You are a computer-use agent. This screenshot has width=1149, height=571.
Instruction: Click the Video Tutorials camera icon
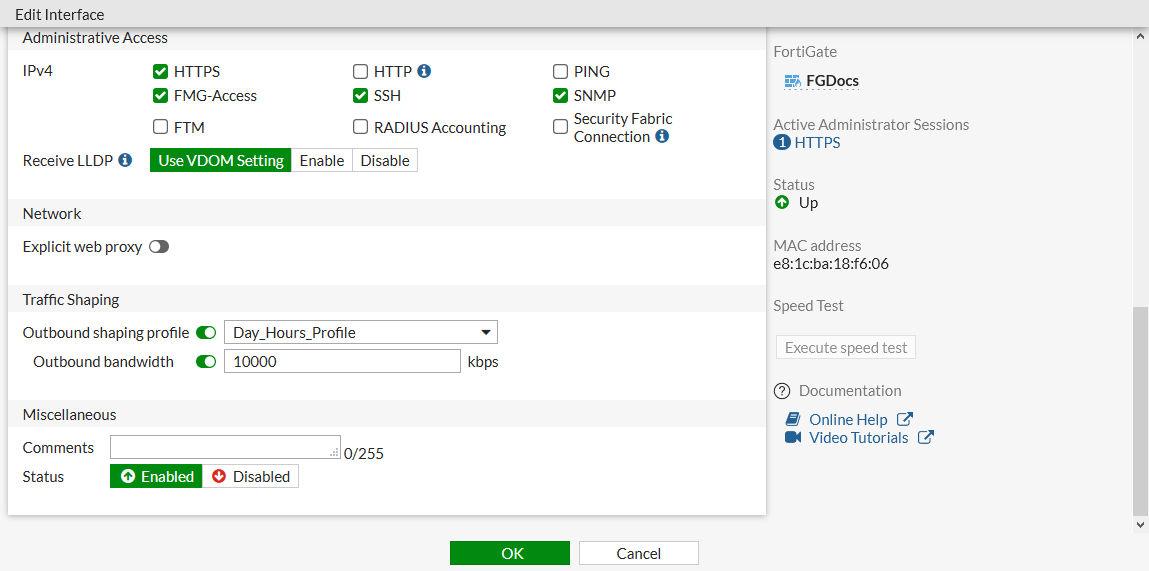(x=793, y=437)
